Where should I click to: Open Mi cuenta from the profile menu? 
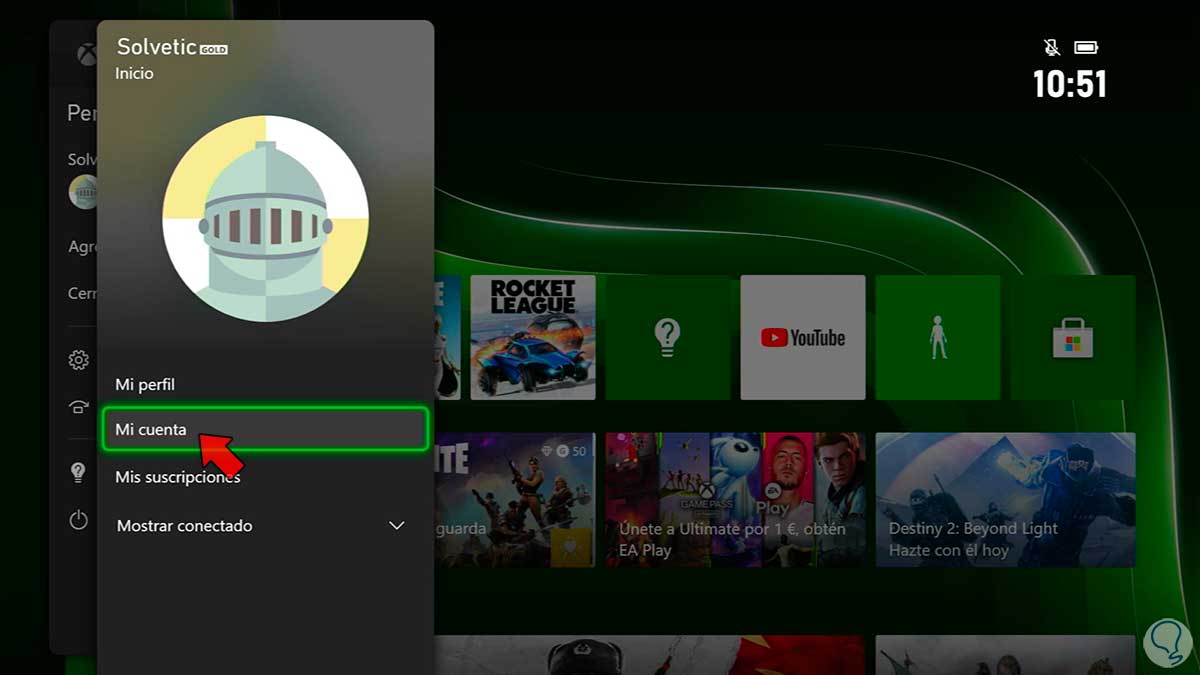(x=265, y=428)
